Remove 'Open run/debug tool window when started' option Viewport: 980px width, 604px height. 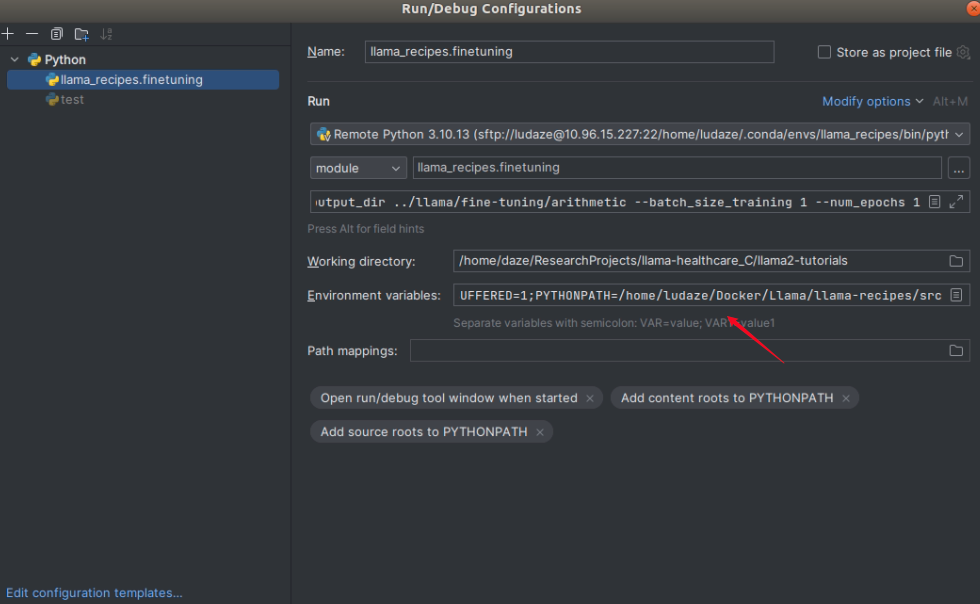(590, 398)
